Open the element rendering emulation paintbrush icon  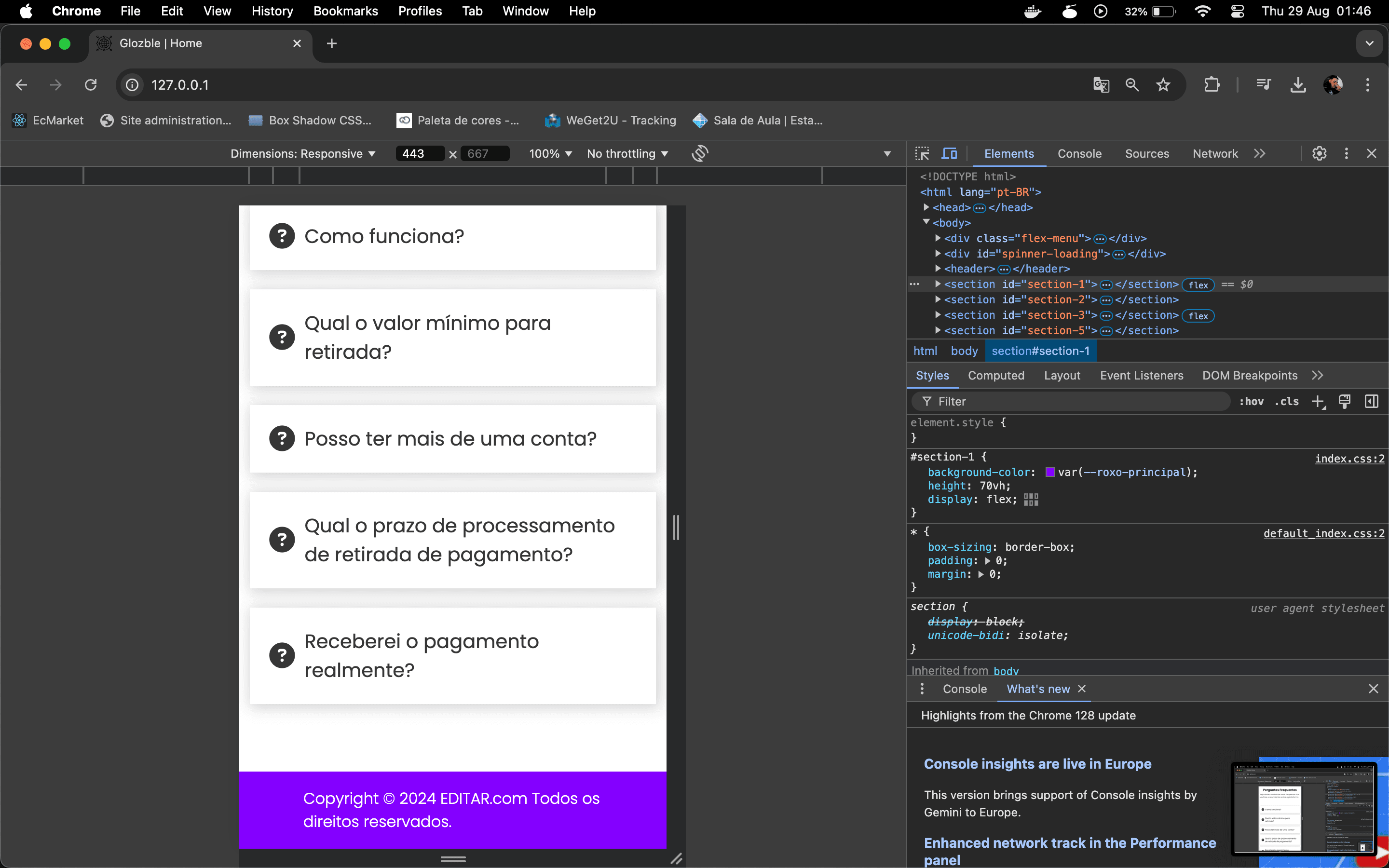tap(1344, 401)
